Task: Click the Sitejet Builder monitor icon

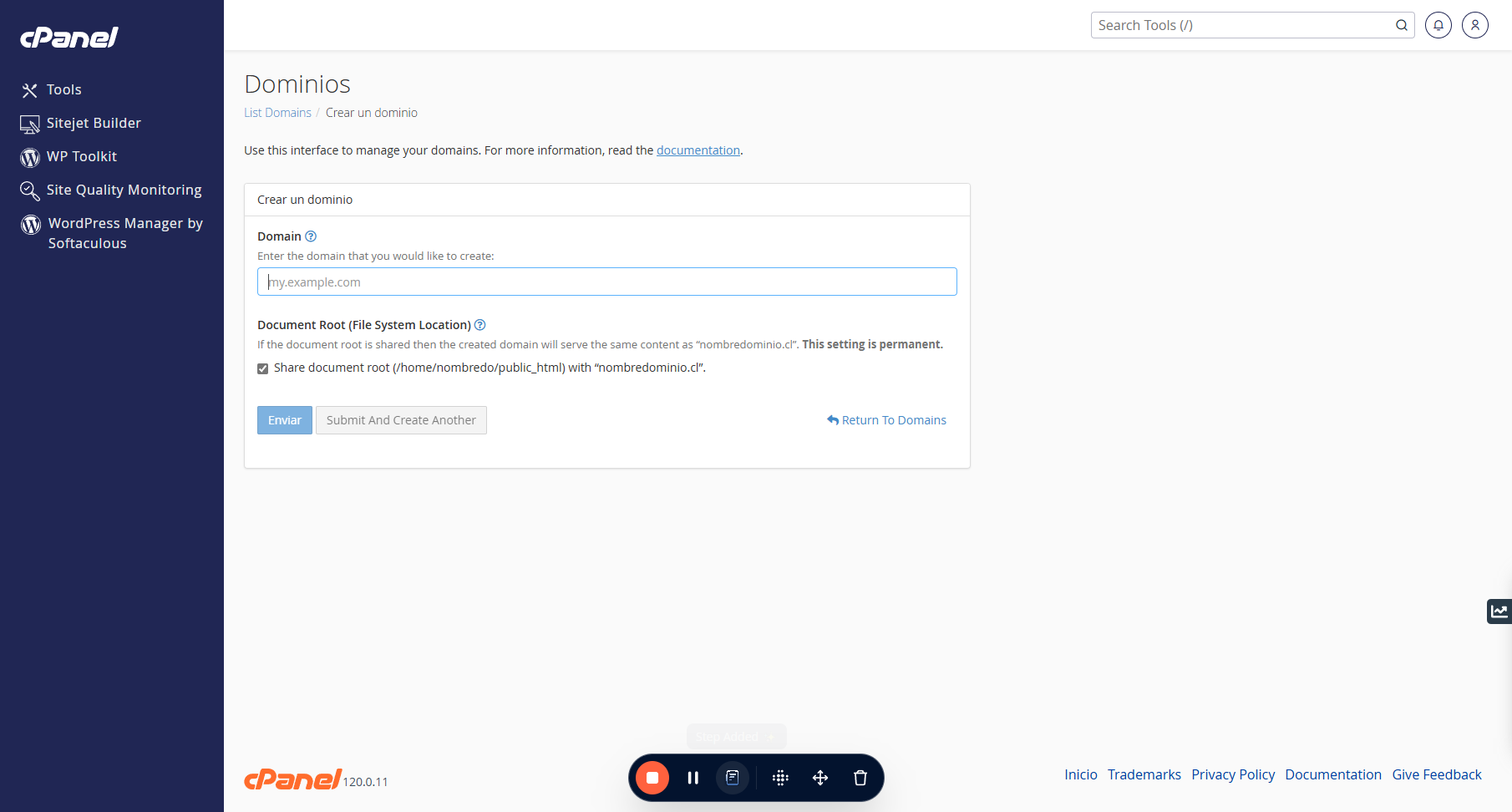Action: tap(30, 124)
